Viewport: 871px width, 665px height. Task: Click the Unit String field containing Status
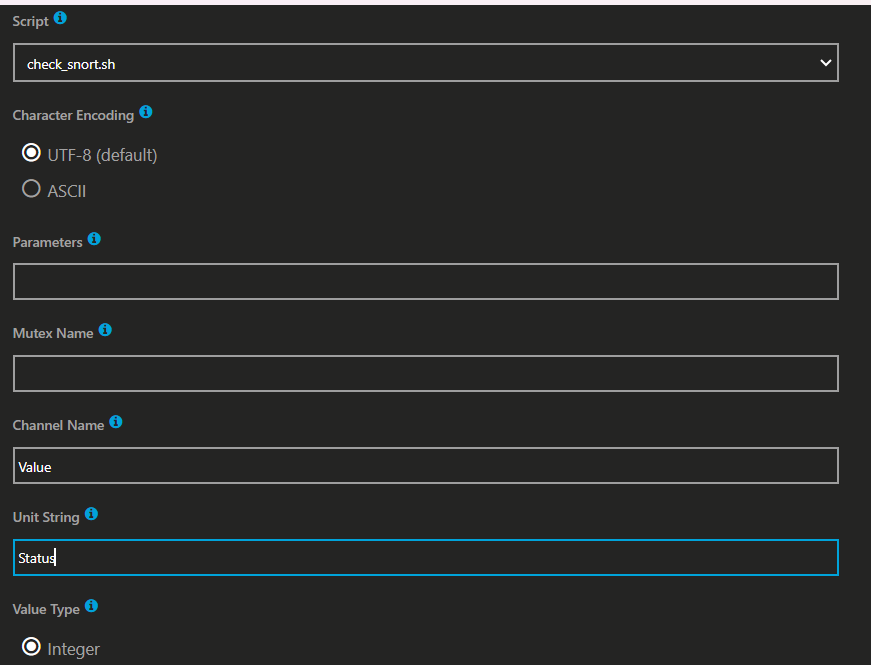point(425,558)
